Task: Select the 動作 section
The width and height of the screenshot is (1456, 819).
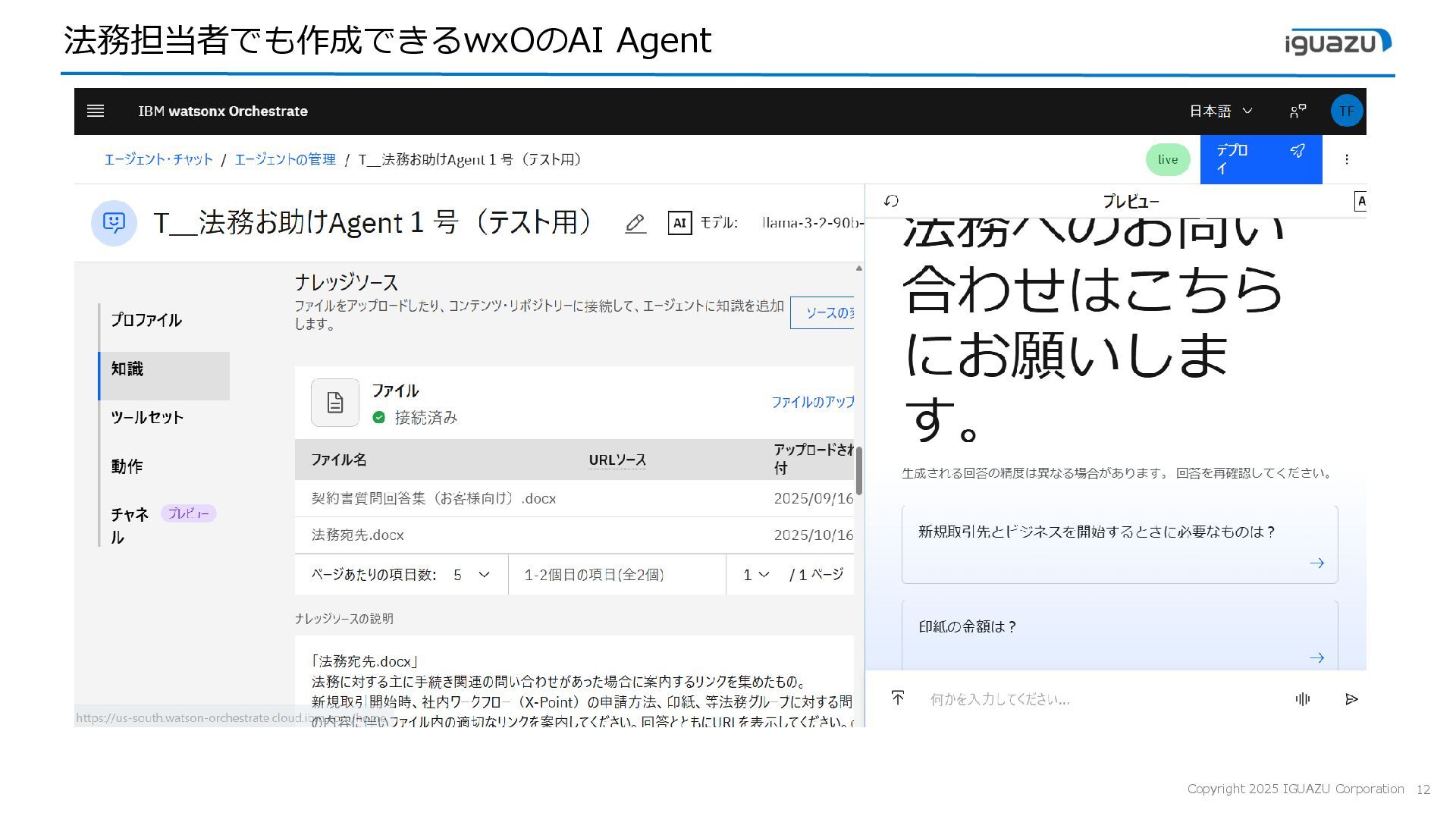Action: click(164, 466)
